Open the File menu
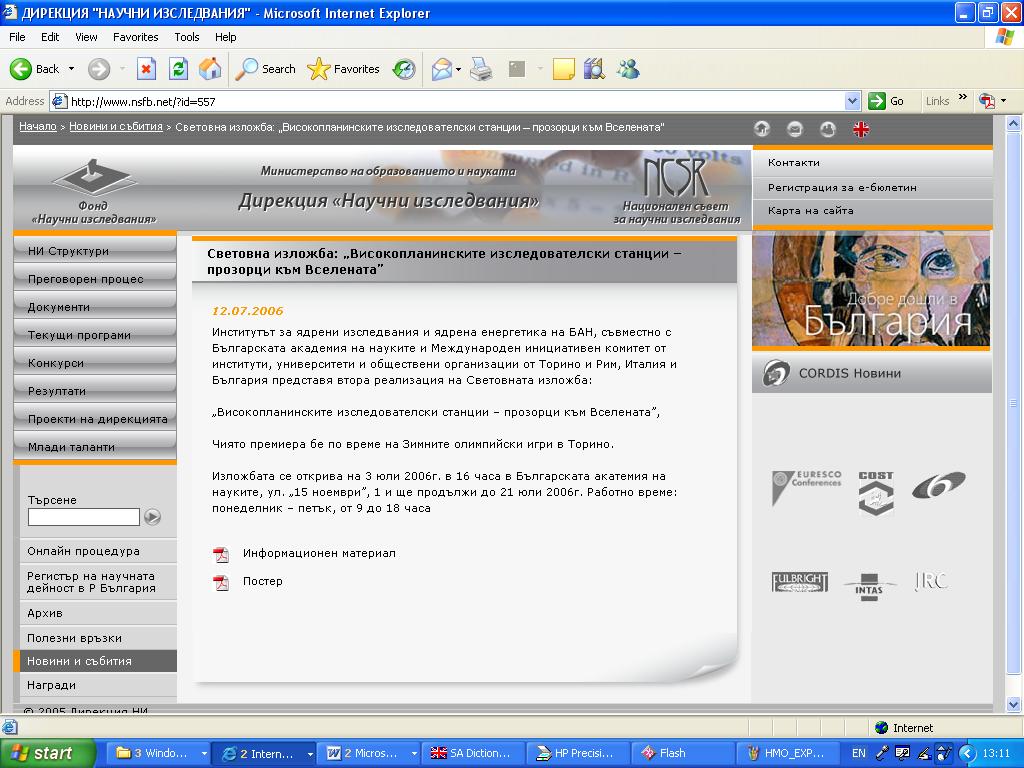Viewport: 1024px width, 768px height. (x=17, y=37)
